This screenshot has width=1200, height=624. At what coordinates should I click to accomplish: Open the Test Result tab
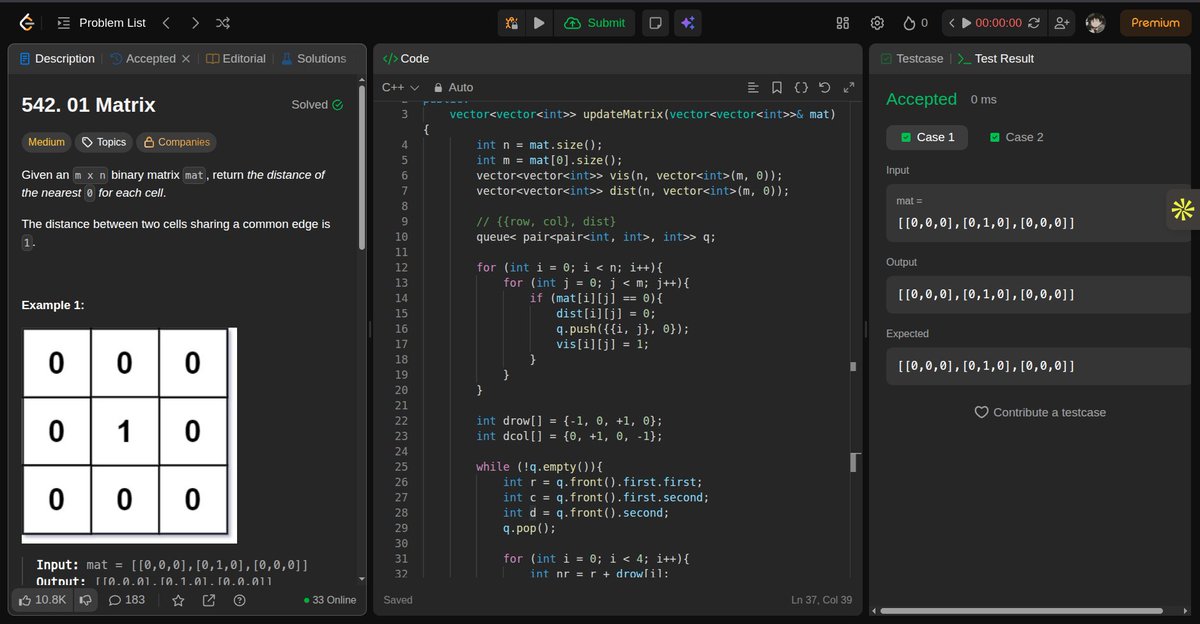click(x=995, y=58)
